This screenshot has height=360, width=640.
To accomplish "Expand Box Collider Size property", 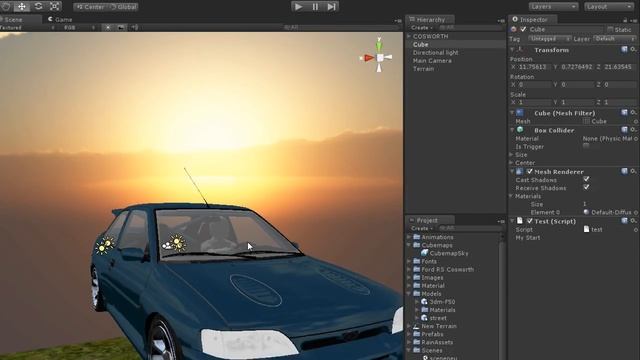I will tap(511, 155).
